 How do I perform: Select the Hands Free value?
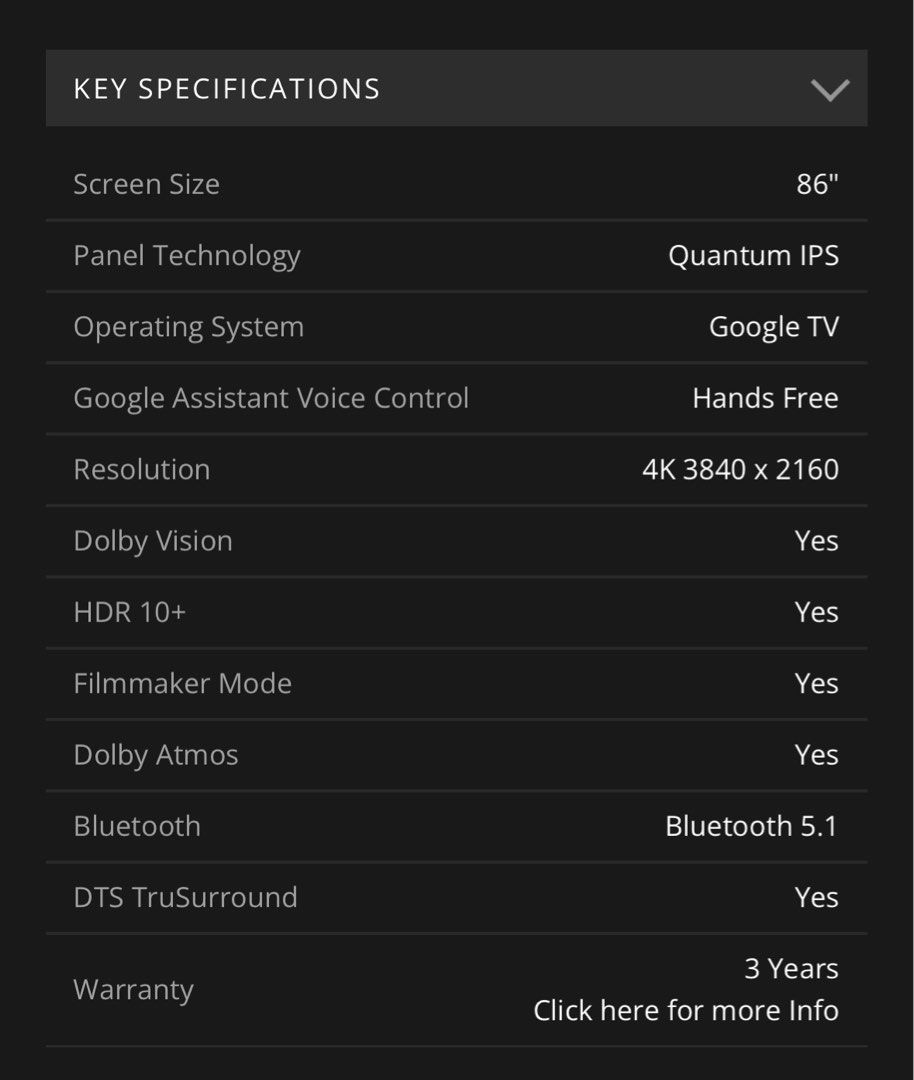pos(766,398)
